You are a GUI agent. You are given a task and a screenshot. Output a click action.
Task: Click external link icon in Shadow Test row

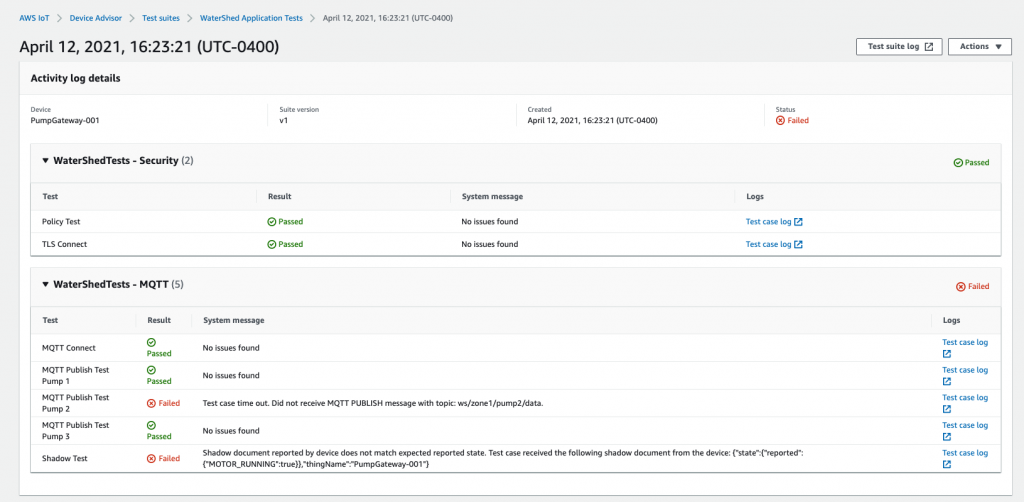[946, 464]
